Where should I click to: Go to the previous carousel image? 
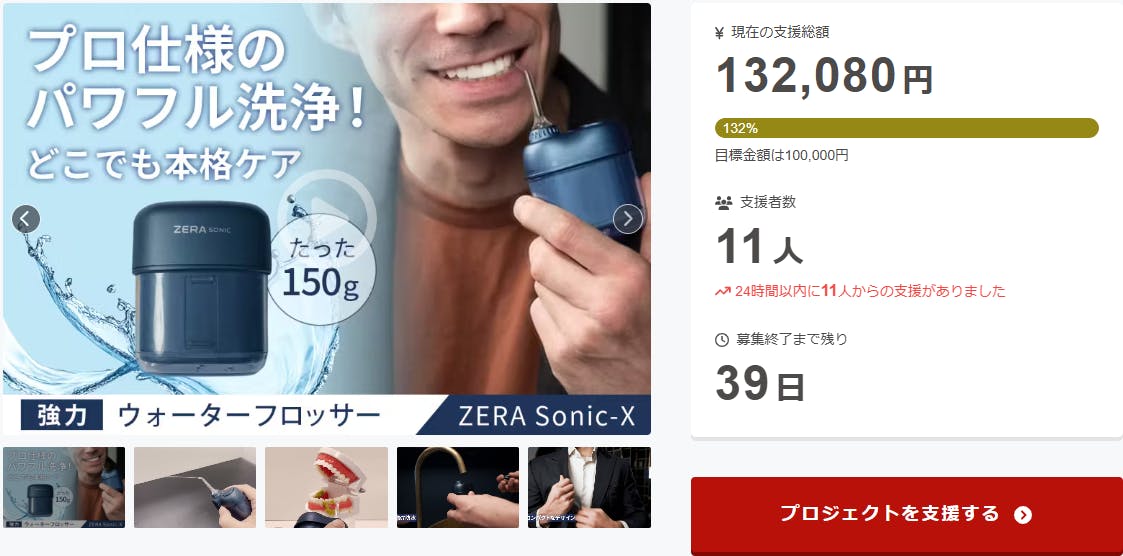tap(26, 219)
